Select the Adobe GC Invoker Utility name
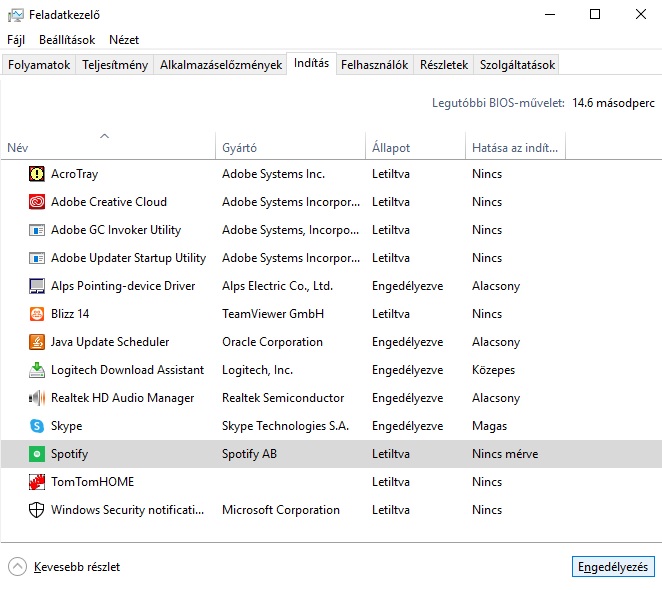 116,230
